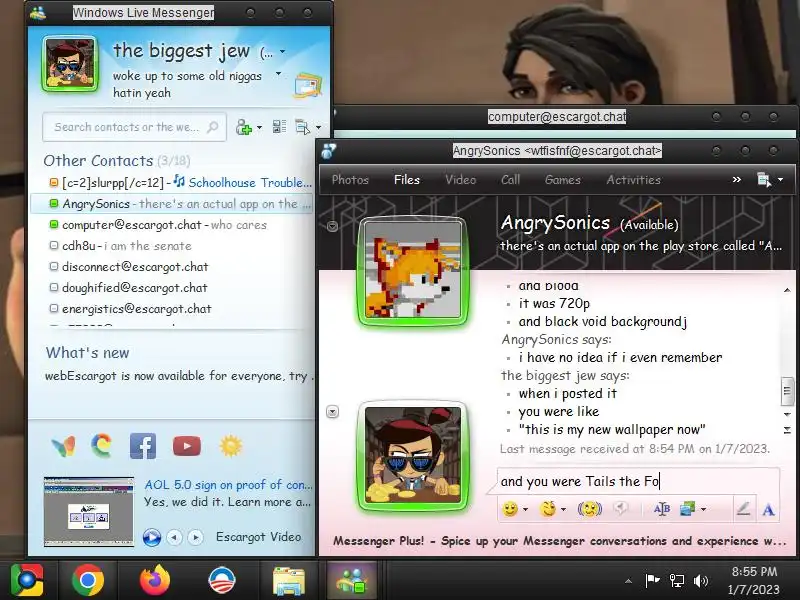This screenshot has width=800, height=600.
Task: Click the search contacts field
Action: [x=134, y=127]
